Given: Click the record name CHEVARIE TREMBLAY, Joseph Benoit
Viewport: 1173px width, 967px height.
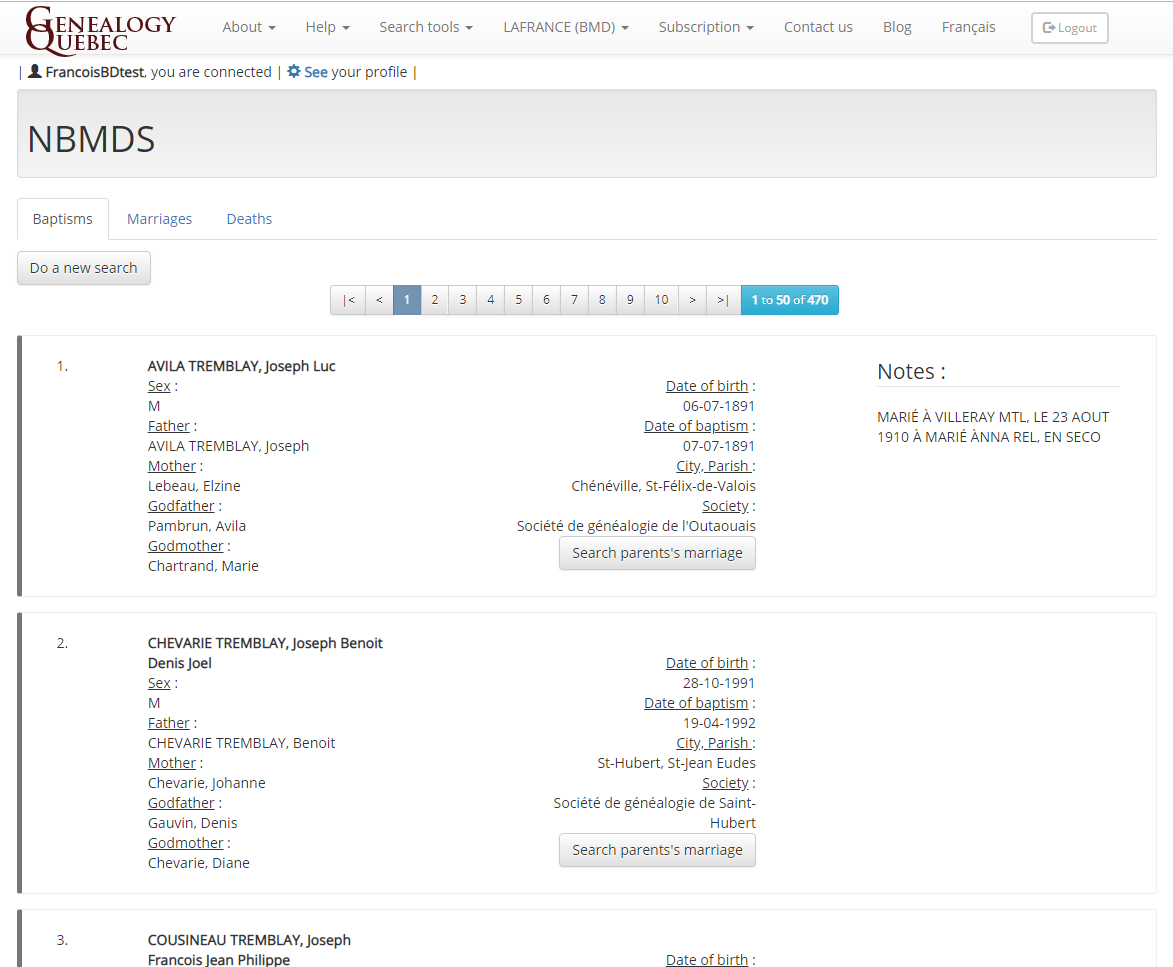Looking at the screenshot, I should 265,643.
